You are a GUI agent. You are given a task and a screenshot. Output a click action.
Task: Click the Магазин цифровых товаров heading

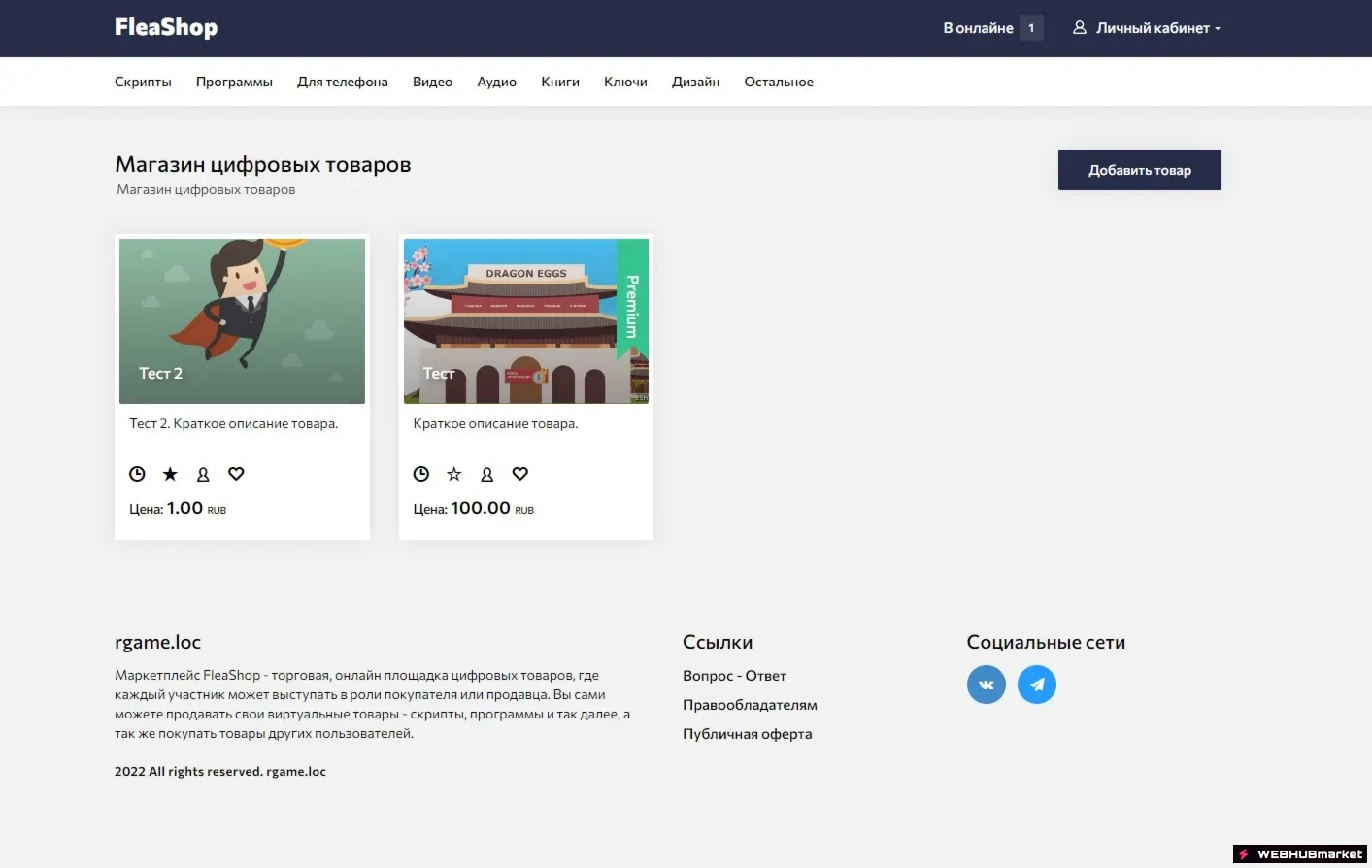pos(263,164)
